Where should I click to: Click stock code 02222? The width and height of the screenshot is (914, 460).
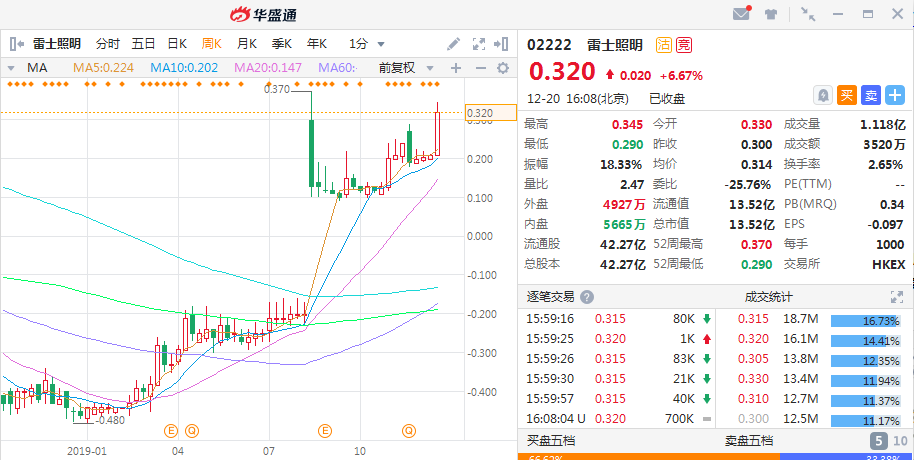549,45
